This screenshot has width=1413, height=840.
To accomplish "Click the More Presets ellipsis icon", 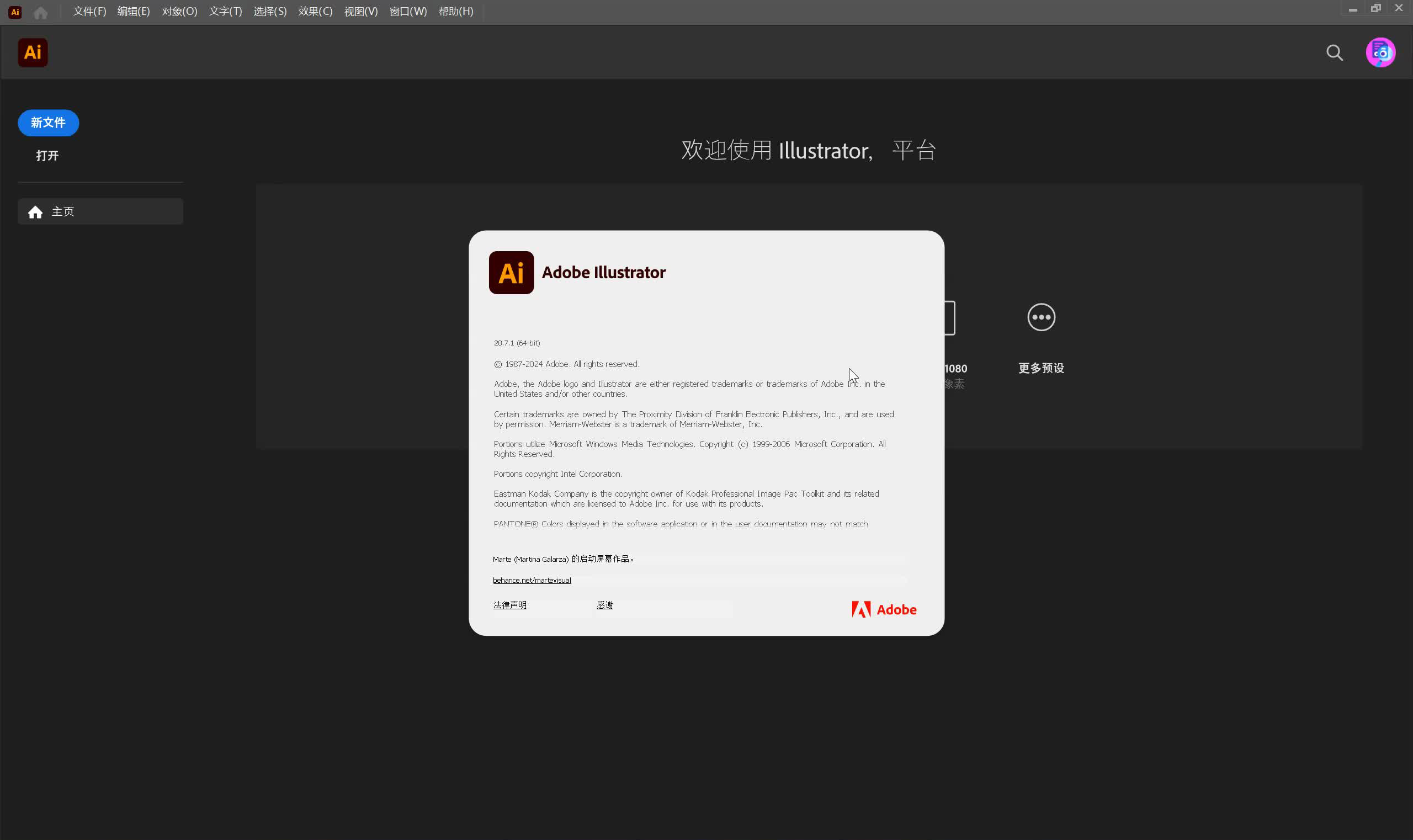I will [x=1040, y=317].
